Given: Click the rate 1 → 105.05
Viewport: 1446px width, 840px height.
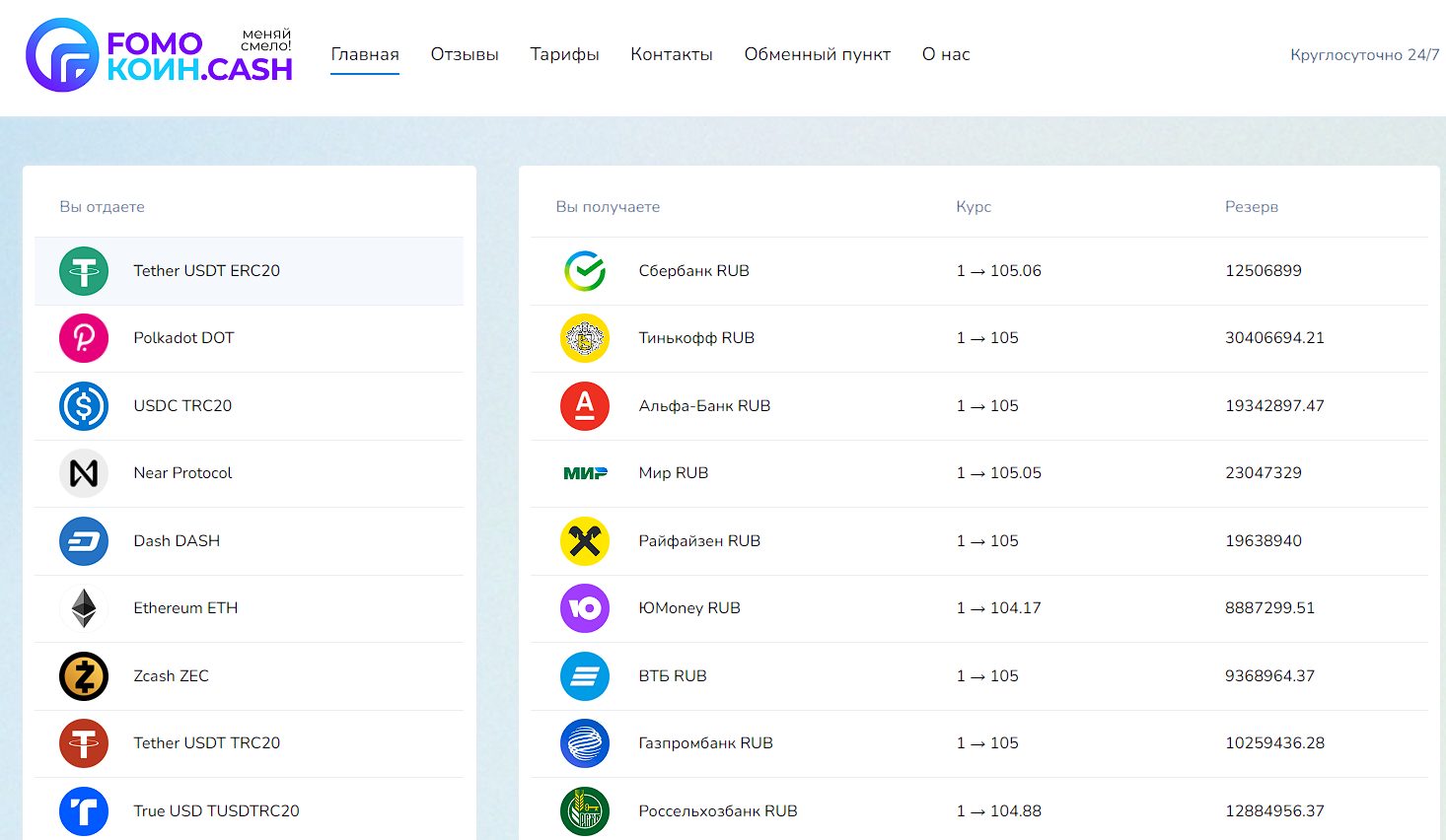Looking at the screenshot, I should (x=998, y=473).
